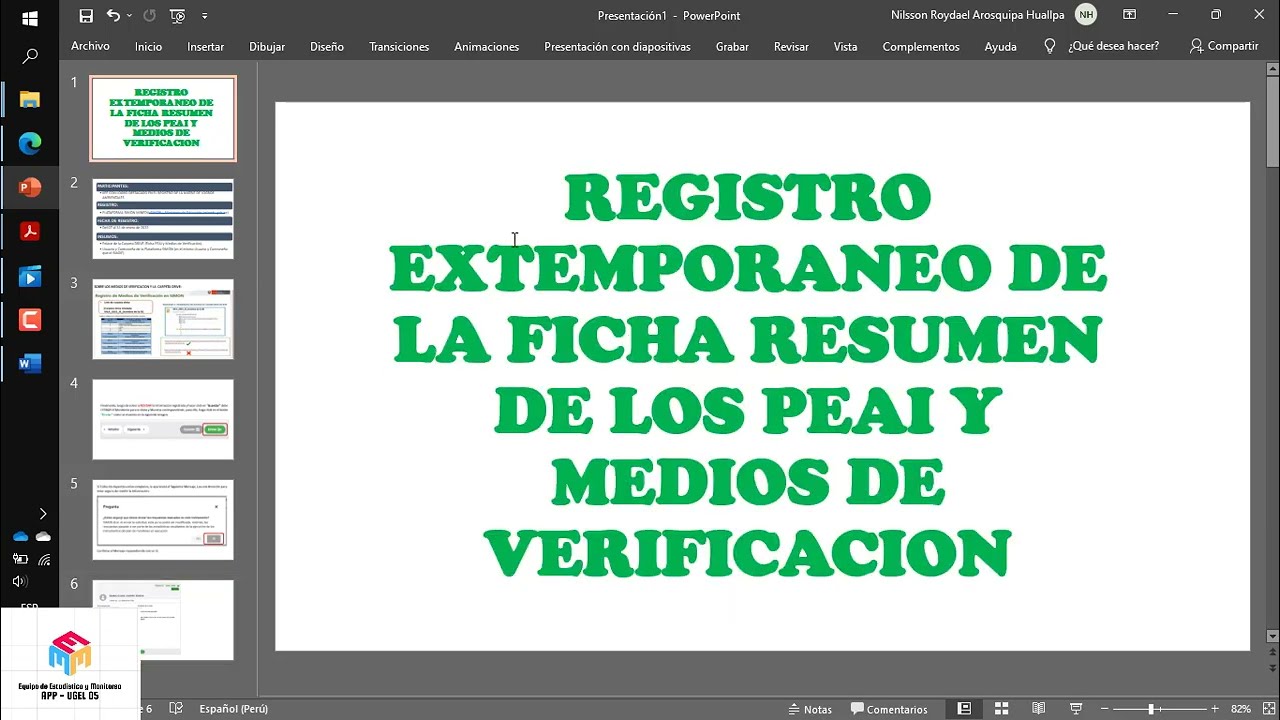This screenshot has height=720, width=1280.
Task: Select slide 4 thumbnail
Action: click(163, 419)
